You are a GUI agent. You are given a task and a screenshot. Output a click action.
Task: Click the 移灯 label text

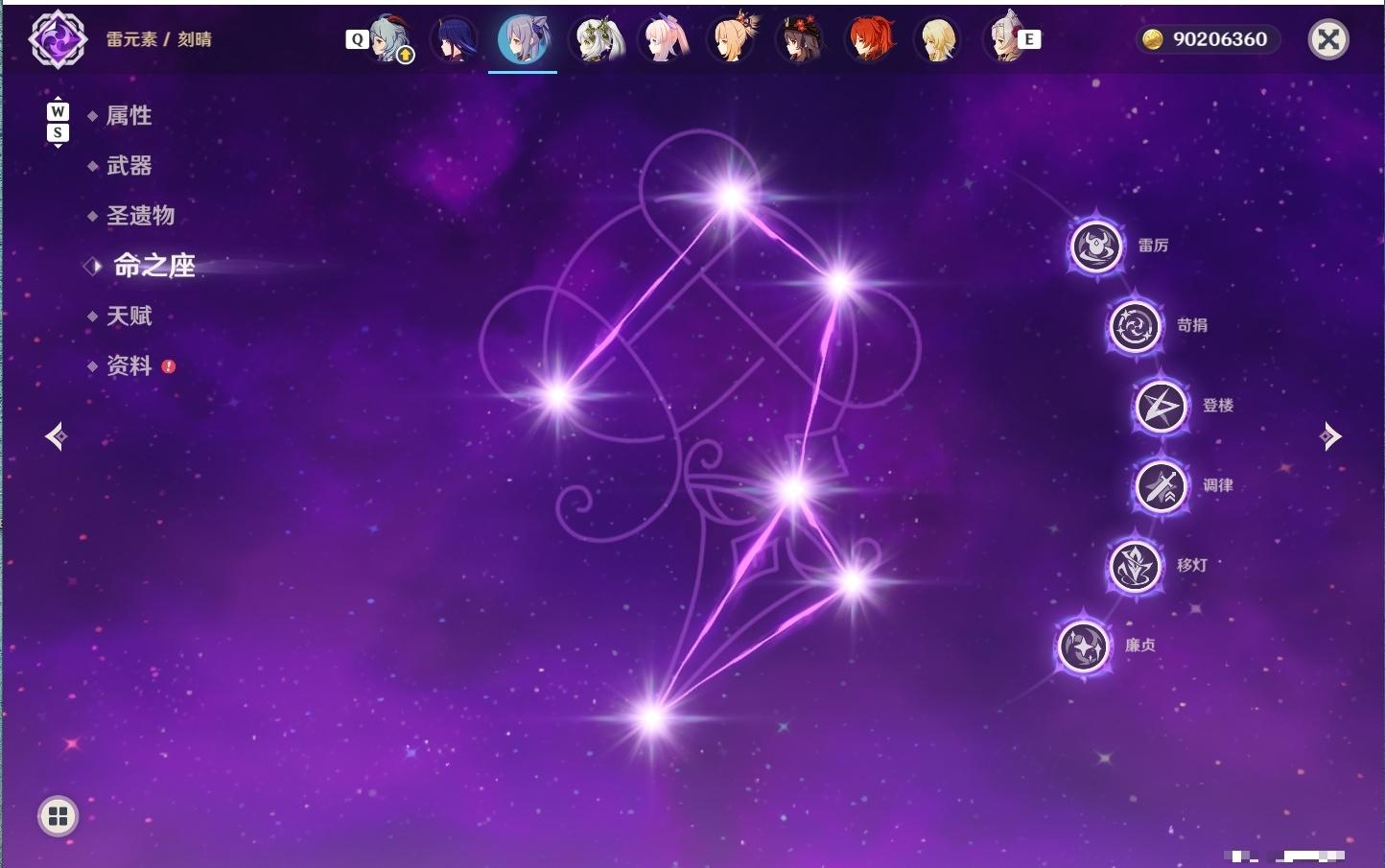pyautogui.click(x=1192, y=565)
